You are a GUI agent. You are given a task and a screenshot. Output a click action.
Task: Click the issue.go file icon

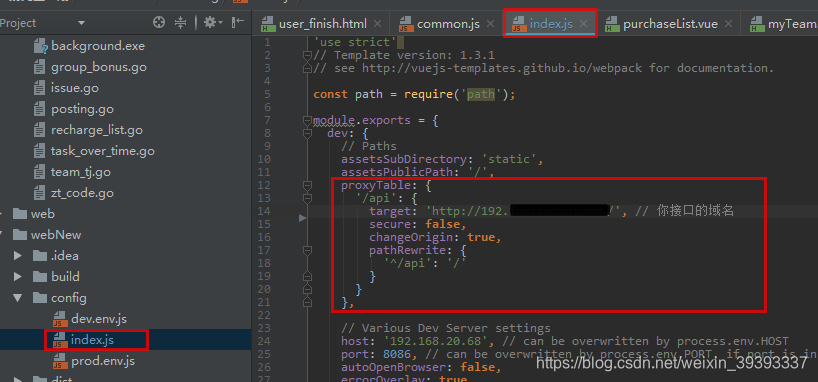[40, 88]
